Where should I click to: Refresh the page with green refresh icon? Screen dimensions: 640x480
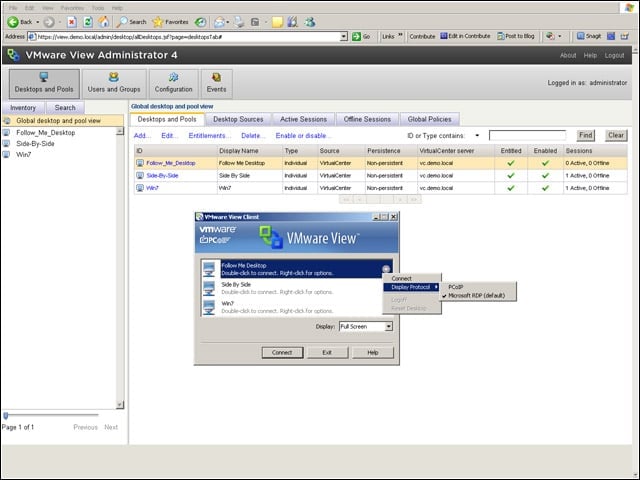(88, 22)
